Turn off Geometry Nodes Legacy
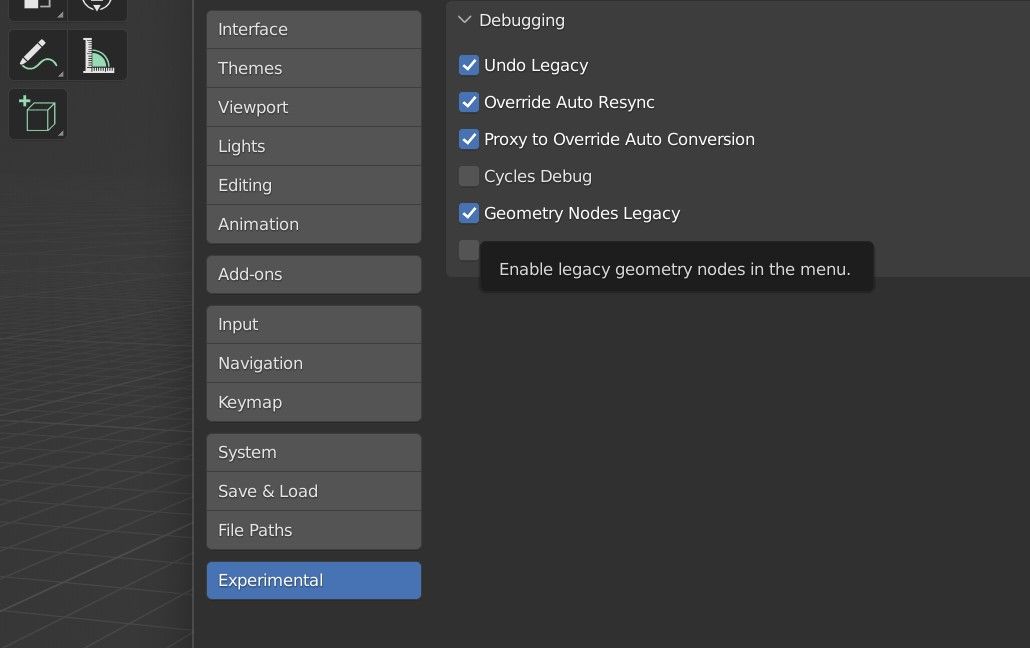Screen dimensions: 1030x648 click(x=469, y=213)
